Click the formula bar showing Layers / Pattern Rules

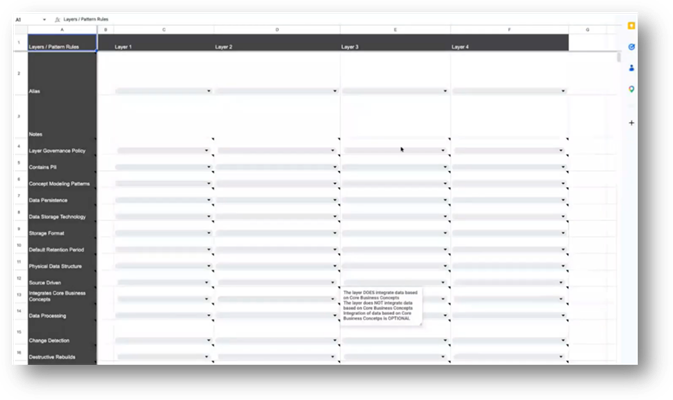click(x=86, y=19)
